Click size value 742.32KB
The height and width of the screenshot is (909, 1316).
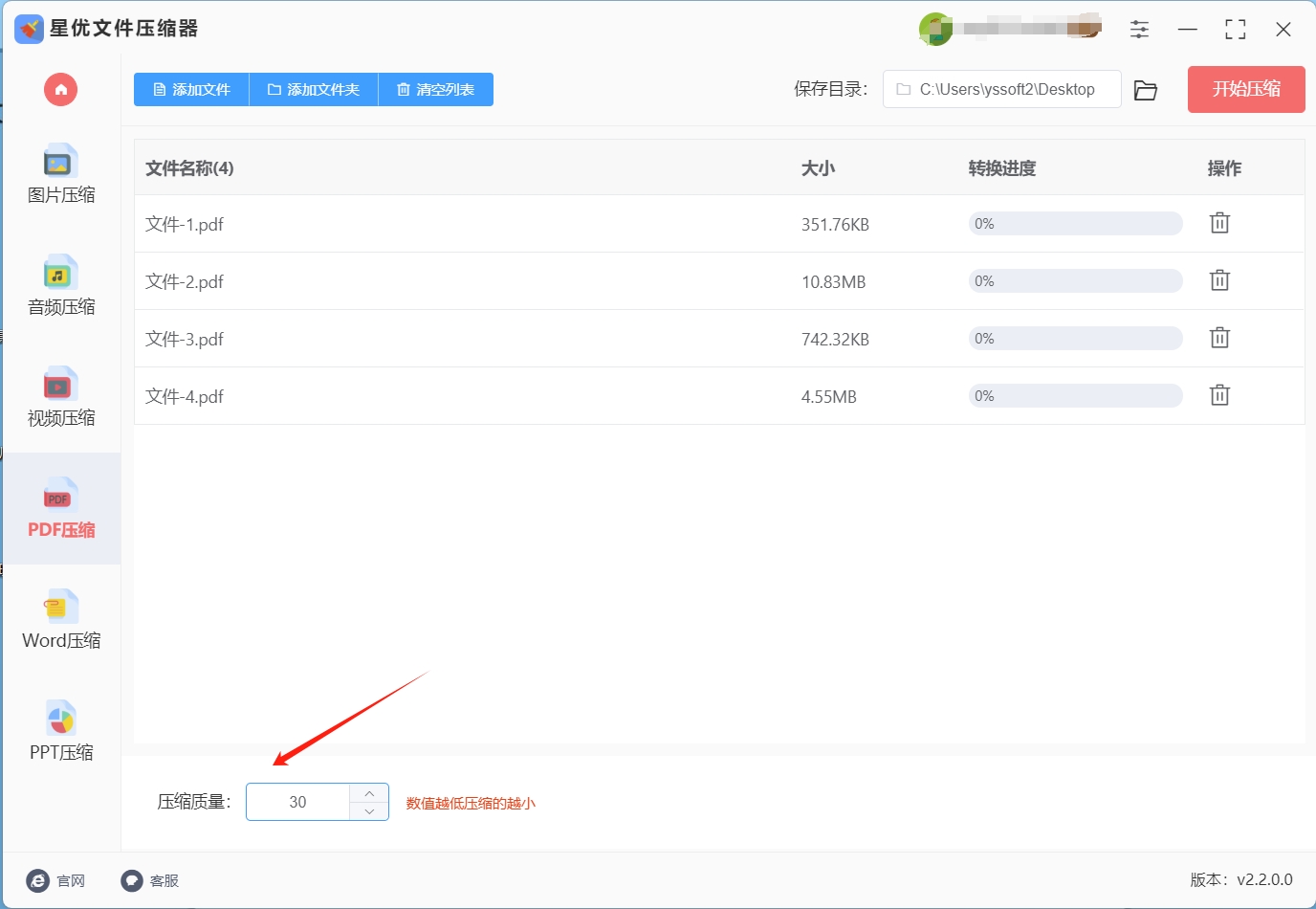[835, 340]
